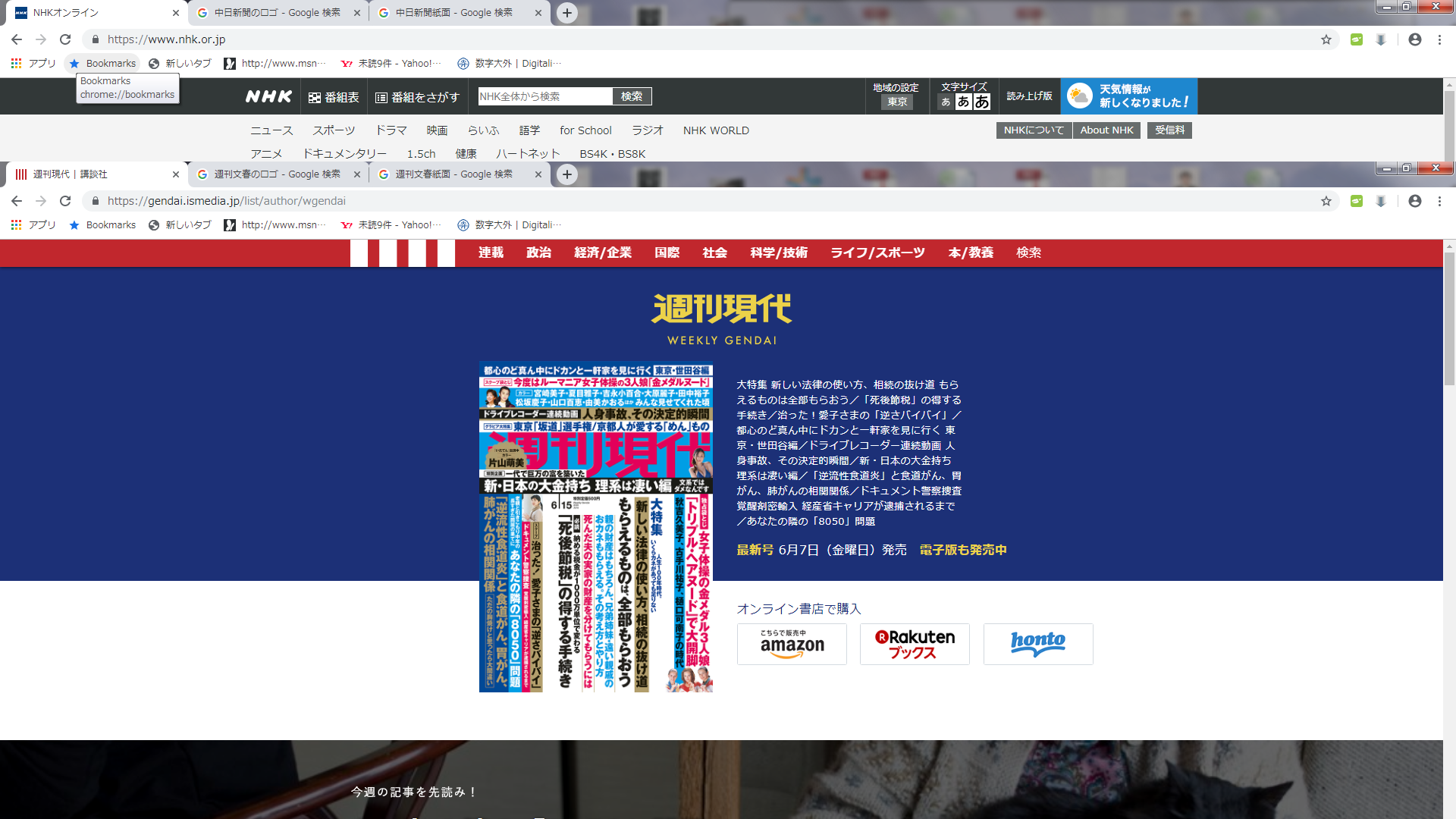Open 政治 section on Gendai

(539, 253)
